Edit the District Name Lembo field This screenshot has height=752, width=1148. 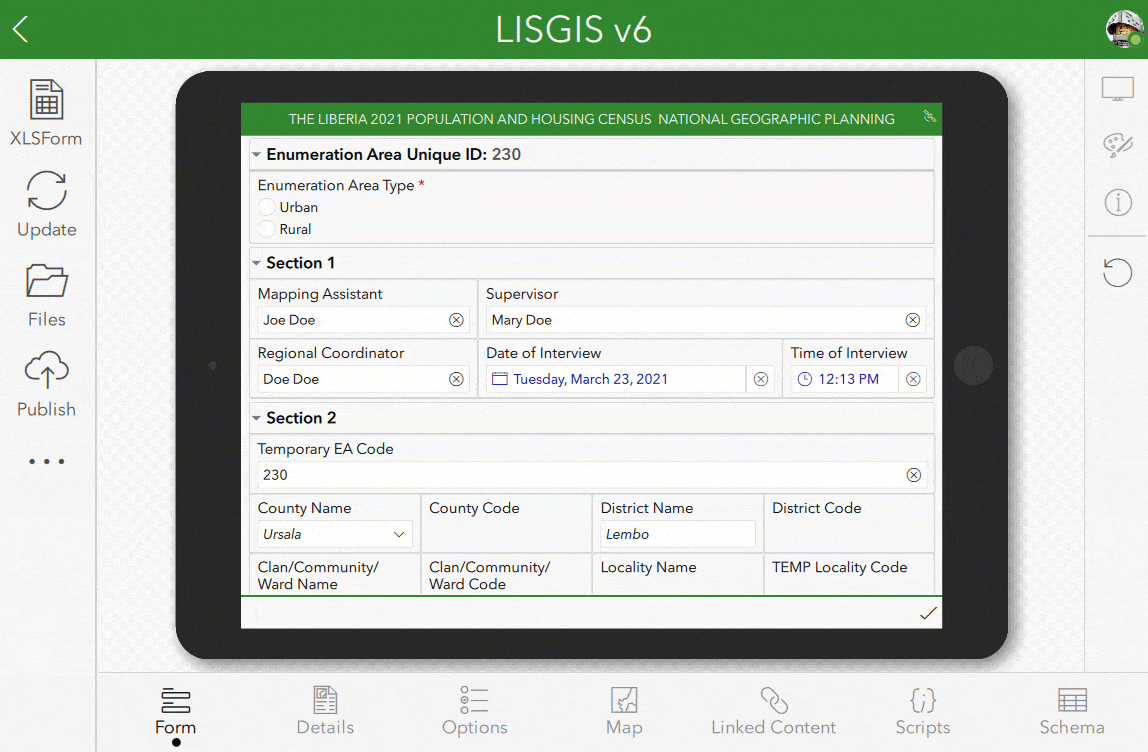point(677,535)
